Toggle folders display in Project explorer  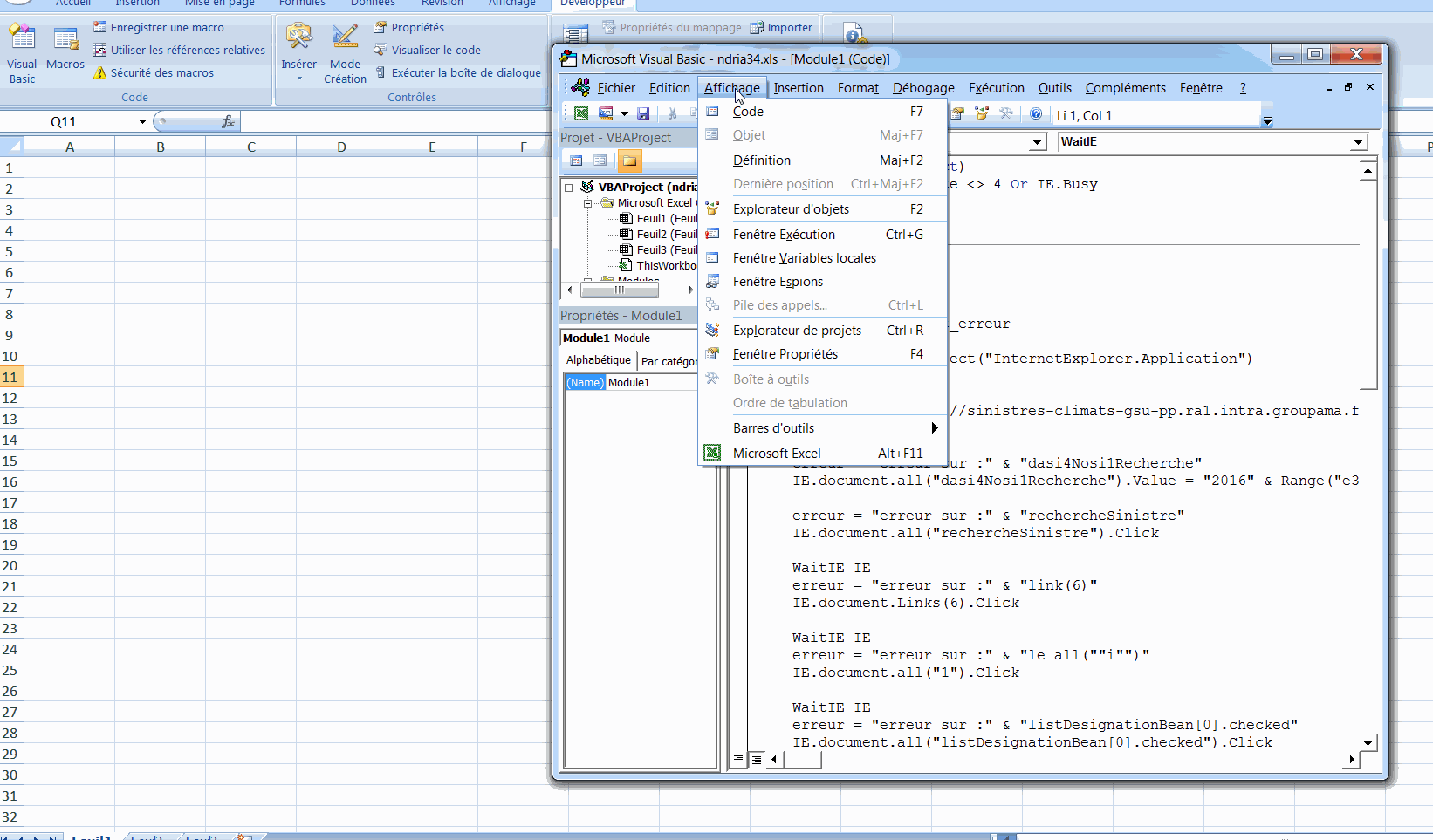(629, 160)
